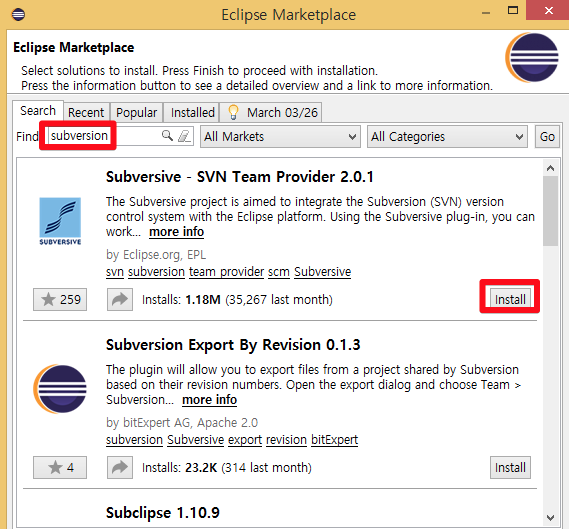Favorite Subversion Export with the 4 star button

coord(60,468)
